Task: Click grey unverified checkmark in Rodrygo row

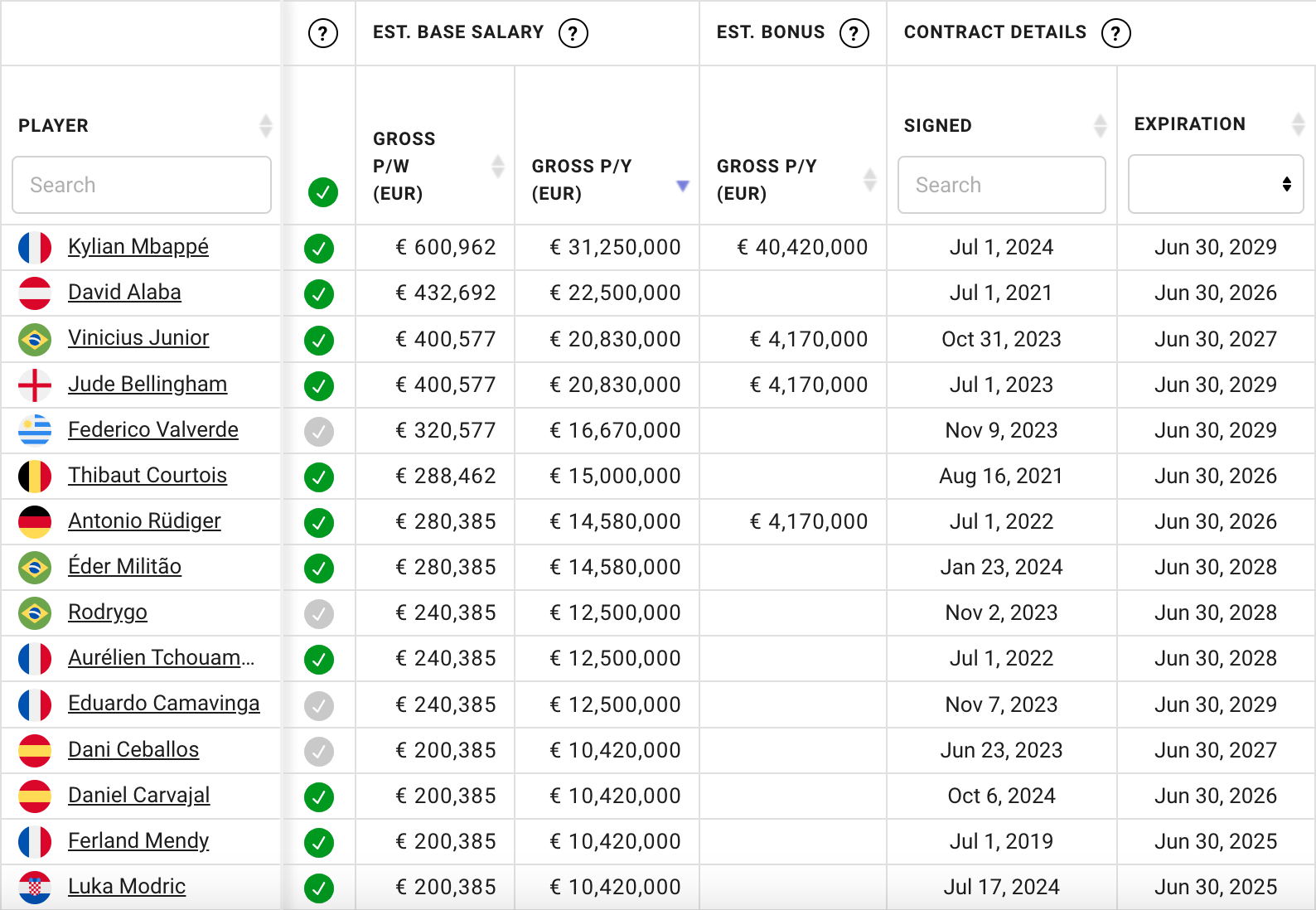Action: point(319,614)
